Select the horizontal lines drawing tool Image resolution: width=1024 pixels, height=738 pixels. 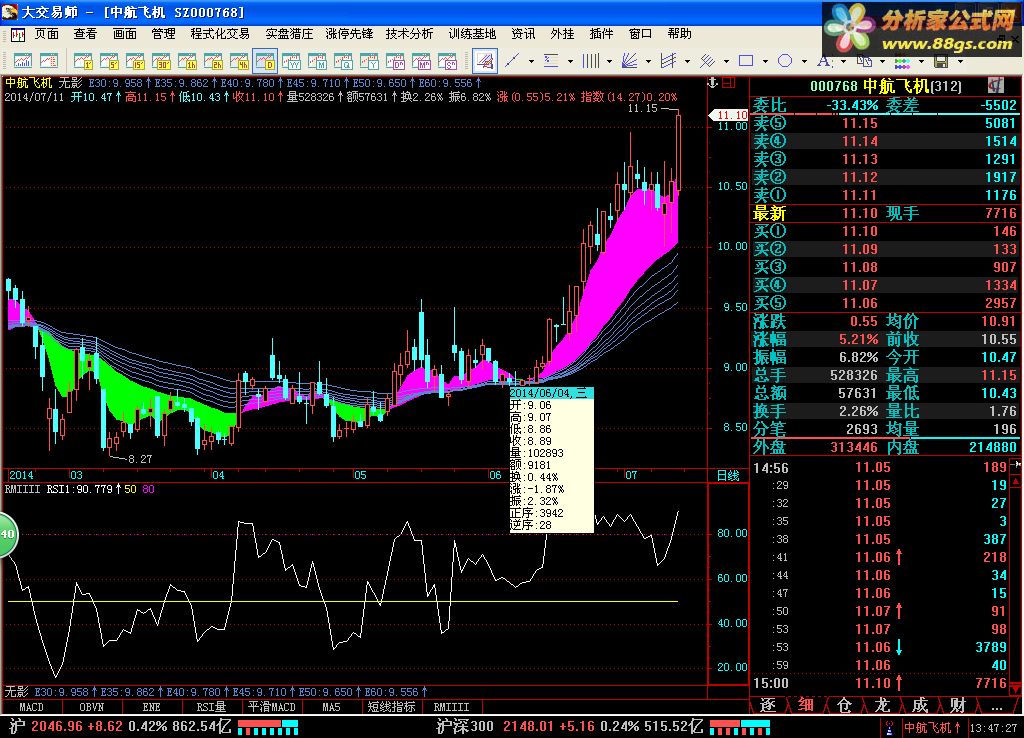pyautogui.click(x=552, y=61)
